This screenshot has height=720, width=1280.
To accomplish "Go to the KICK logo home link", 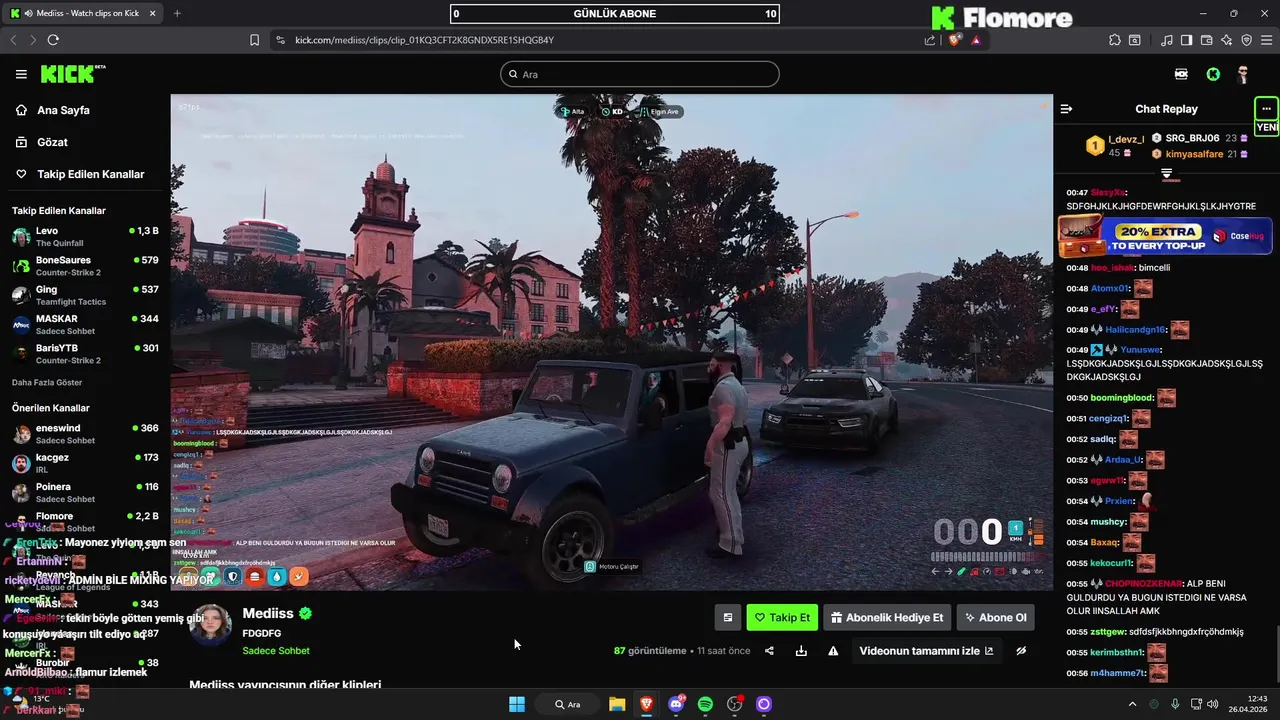I will [x=73, y=74].
